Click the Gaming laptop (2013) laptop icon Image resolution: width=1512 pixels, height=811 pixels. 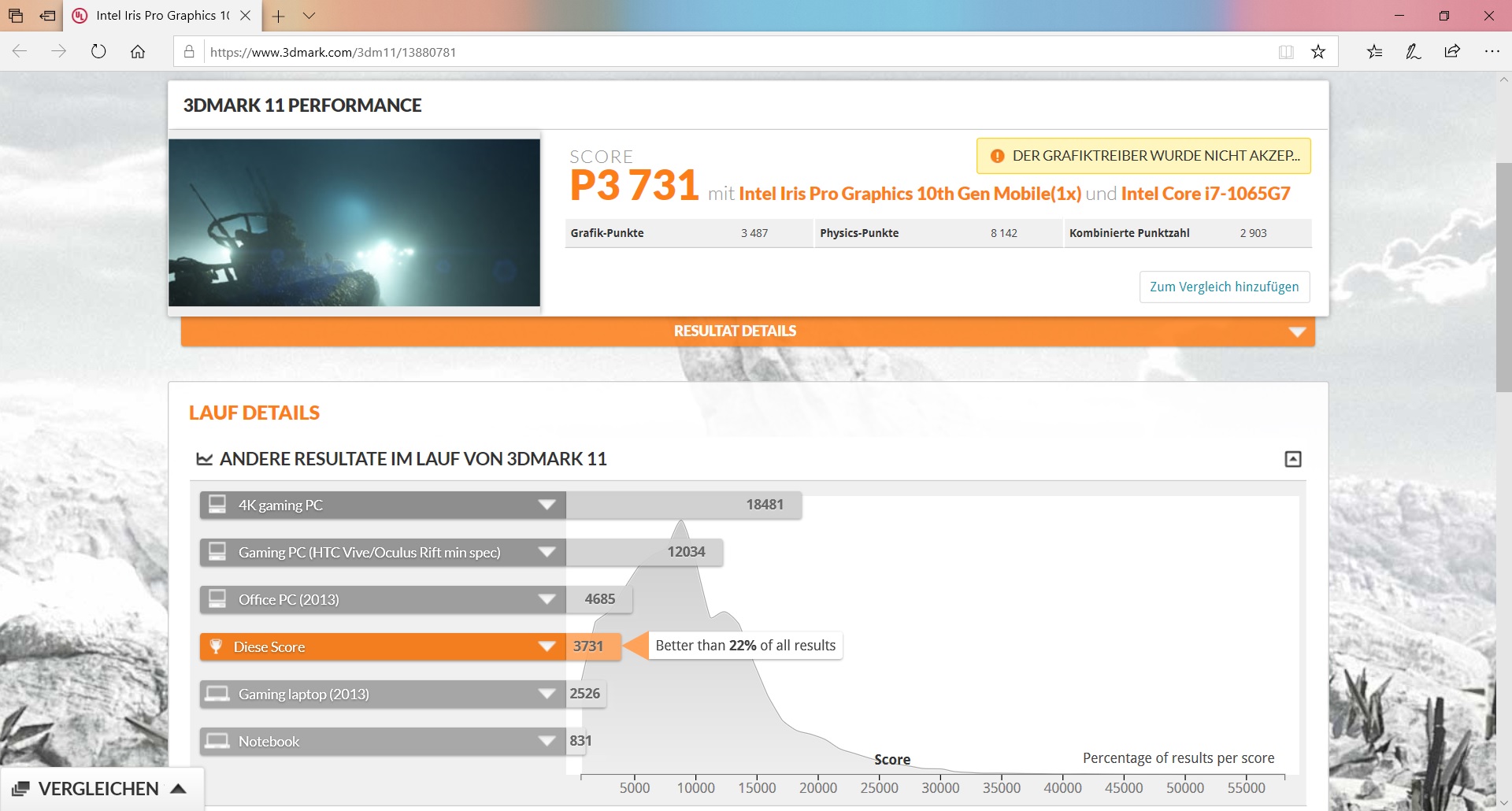coord(217,694)
